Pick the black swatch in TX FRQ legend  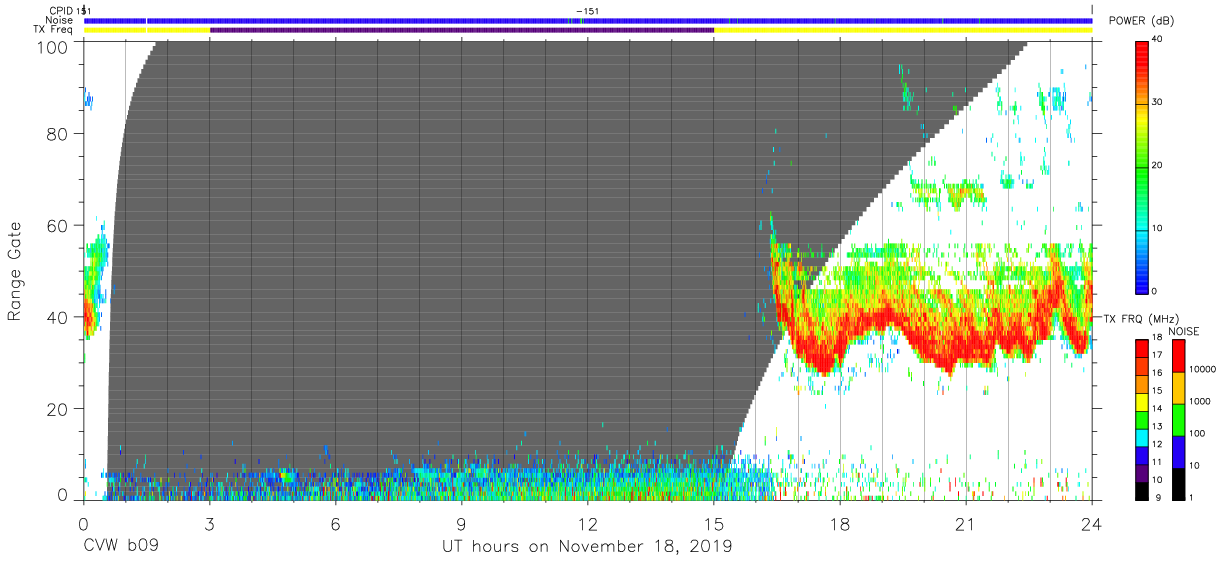pyautogui.click(x=1141, y=492)
